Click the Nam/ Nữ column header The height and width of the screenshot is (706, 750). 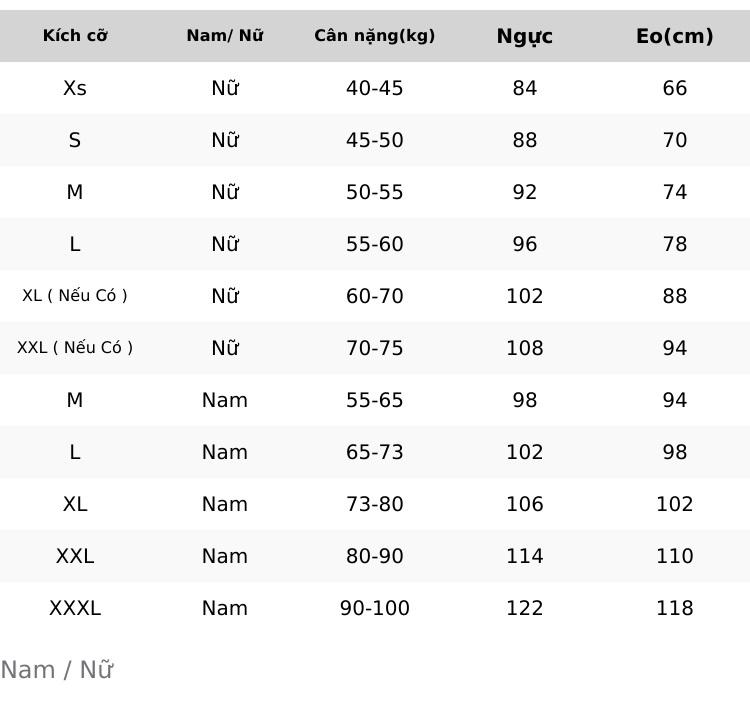pyautogui.click(x=225, y=36)
